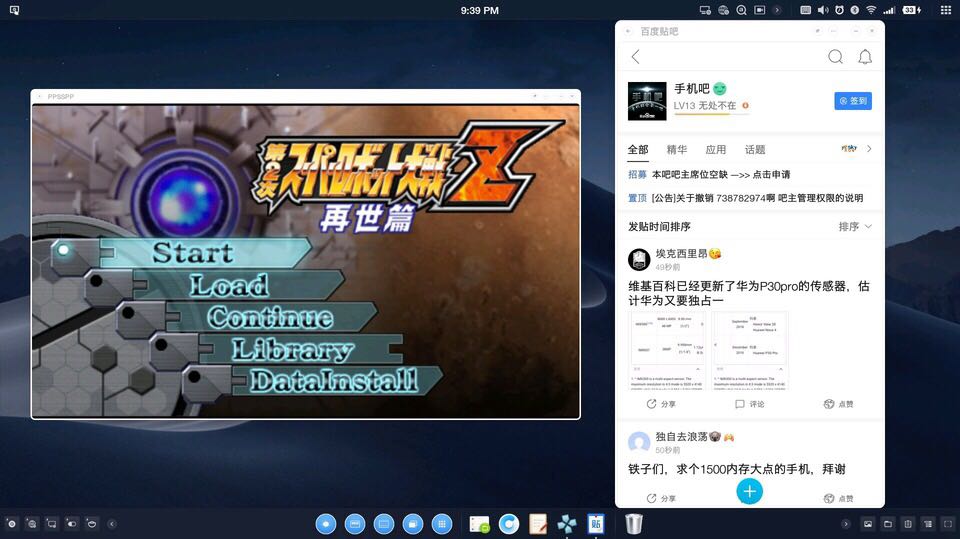Switch to the 精华 tab
Viewport: 960px width, 539px height.
(x=677, y=149)
